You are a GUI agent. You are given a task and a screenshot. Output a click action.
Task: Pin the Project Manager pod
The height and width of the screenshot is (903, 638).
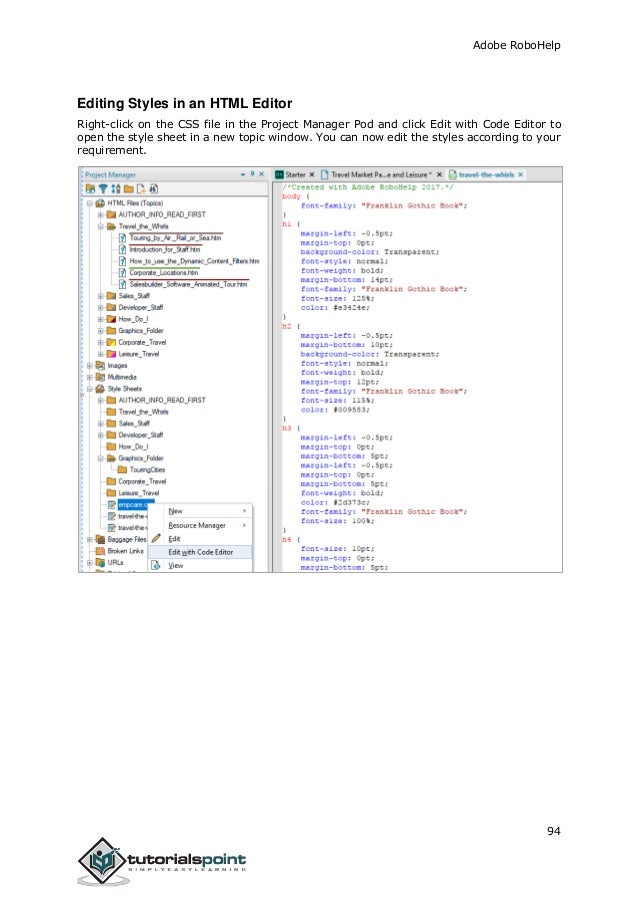pos(252,174)
